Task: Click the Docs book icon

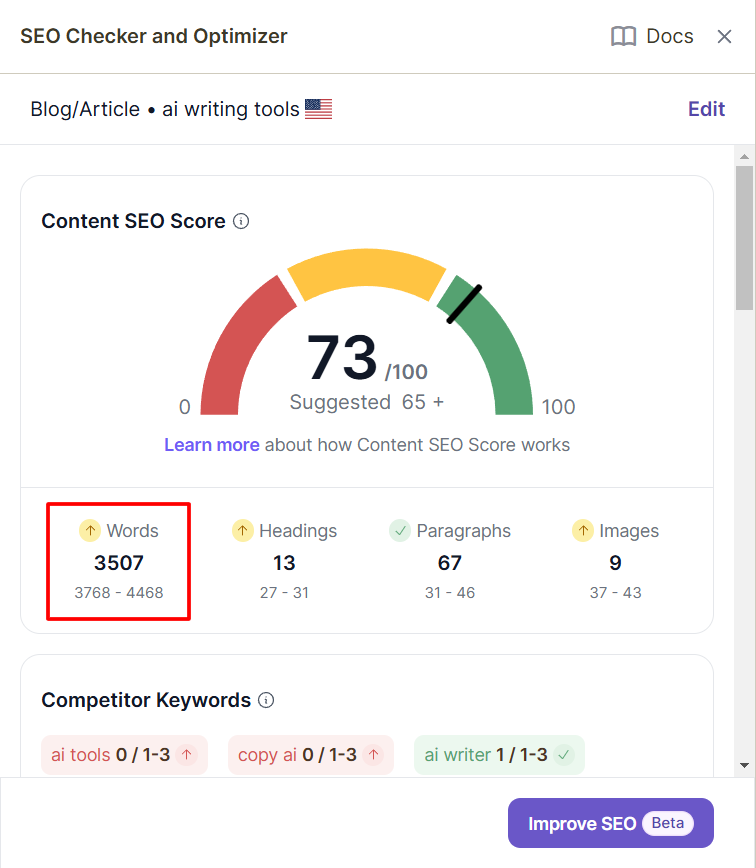Action: point(623,37)
